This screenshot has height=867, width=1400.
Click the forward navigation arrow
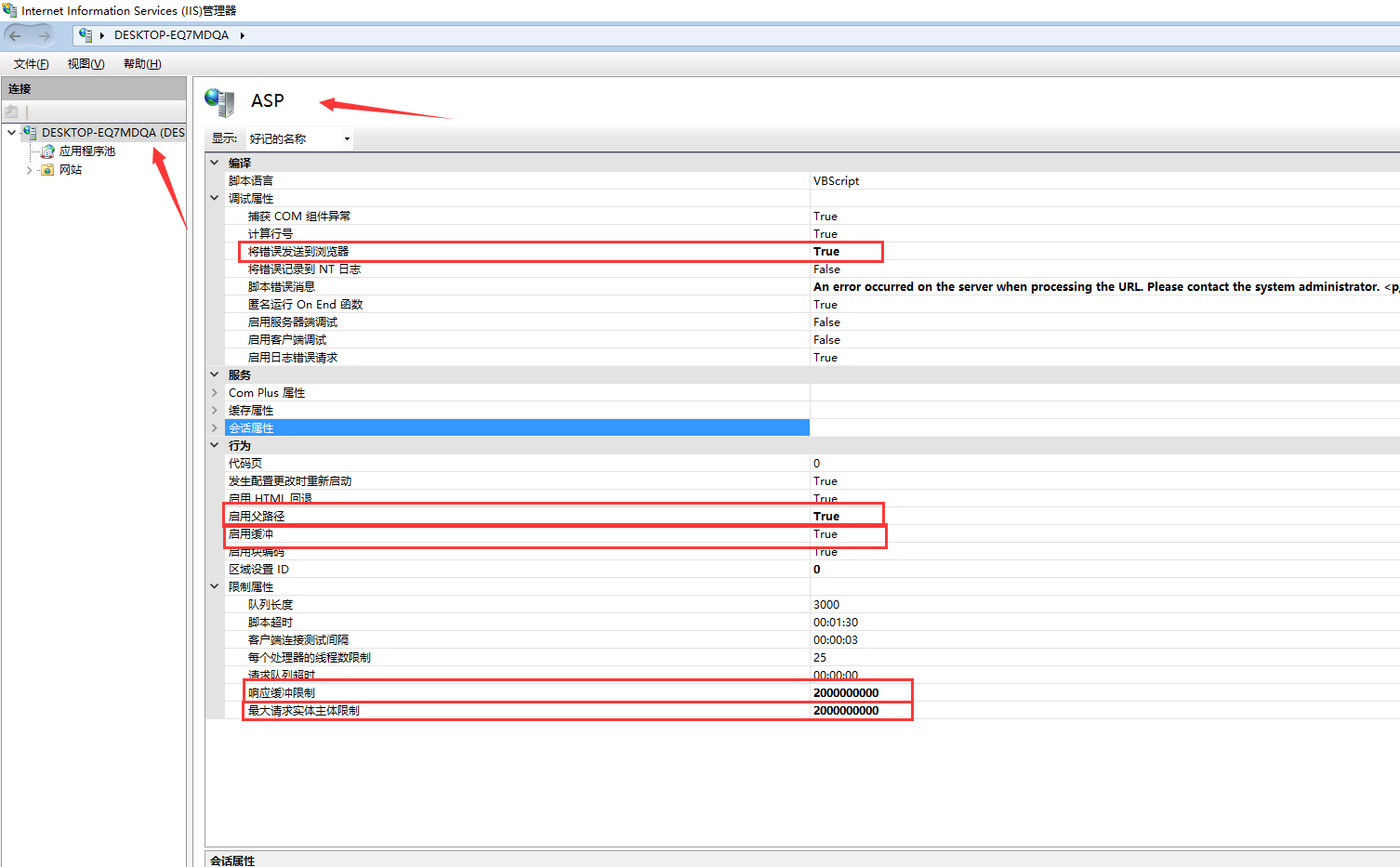(x=44, y=35)
